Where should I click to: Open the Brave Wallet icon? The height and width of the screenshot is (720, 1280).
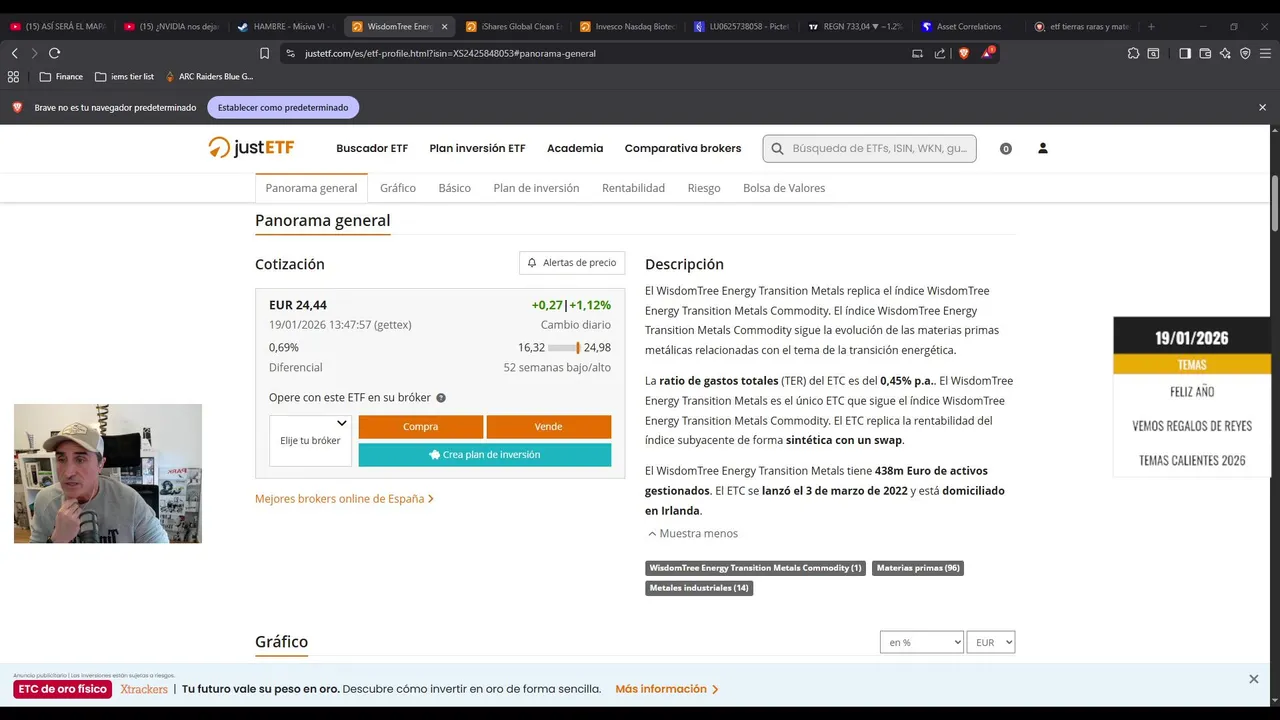click(x=1205, y=53)
